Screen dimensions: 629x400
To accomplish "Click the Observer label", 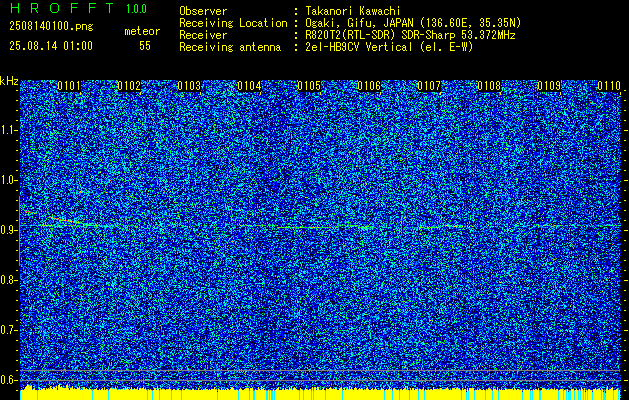I will [203, 11].
